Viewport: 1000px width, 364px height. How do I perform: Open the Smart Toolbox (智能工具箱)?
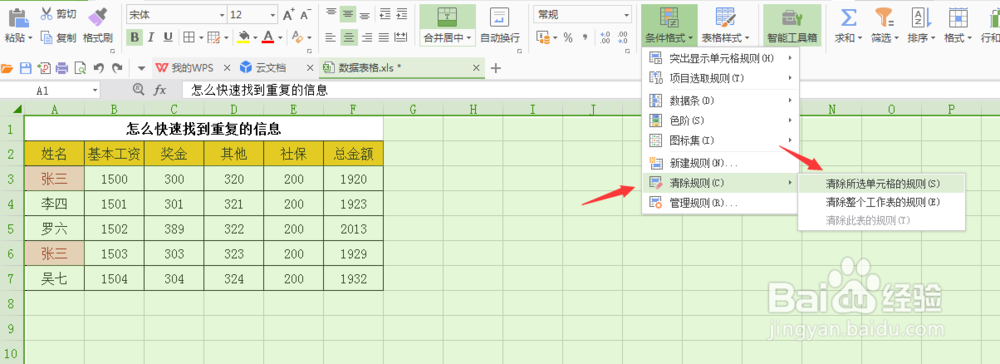(x=792, y=25)
